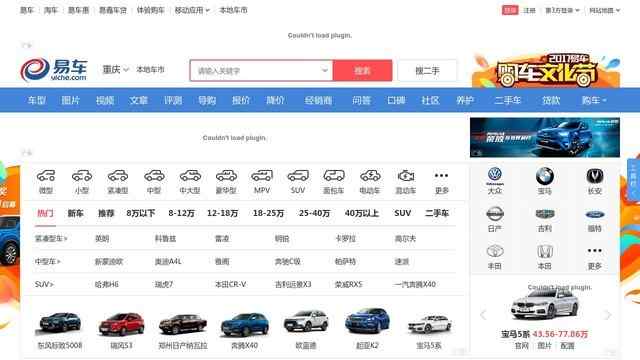This screenshot has height=360, width=640.
Task: Open 车型 in blue navigation bar
Action: coord(36,100)
